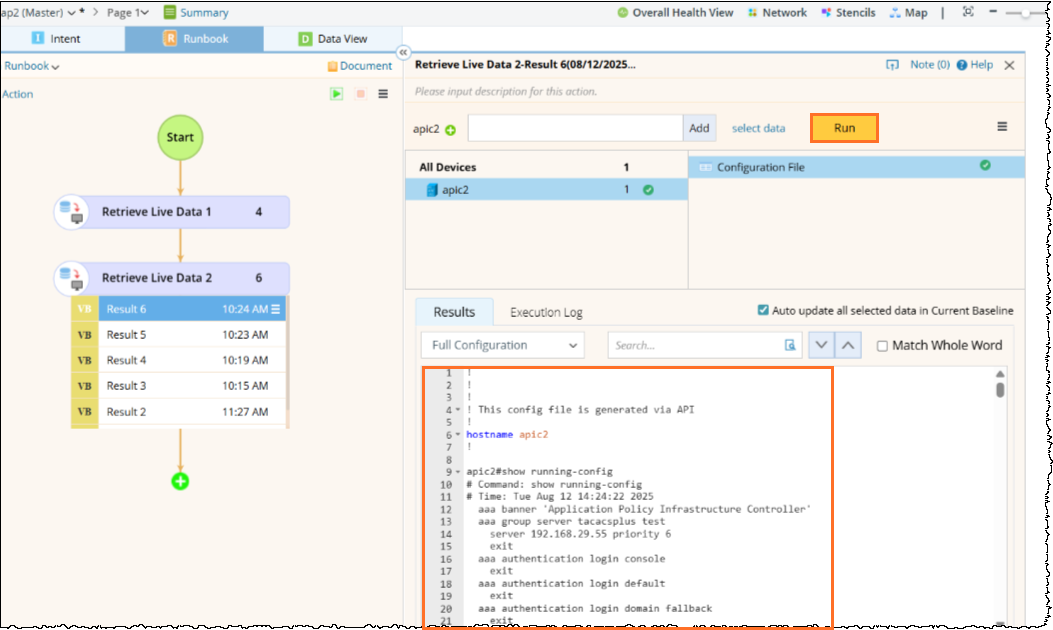
Task: Click green plus icon next to apic2
Action: [x=450, y=130]
